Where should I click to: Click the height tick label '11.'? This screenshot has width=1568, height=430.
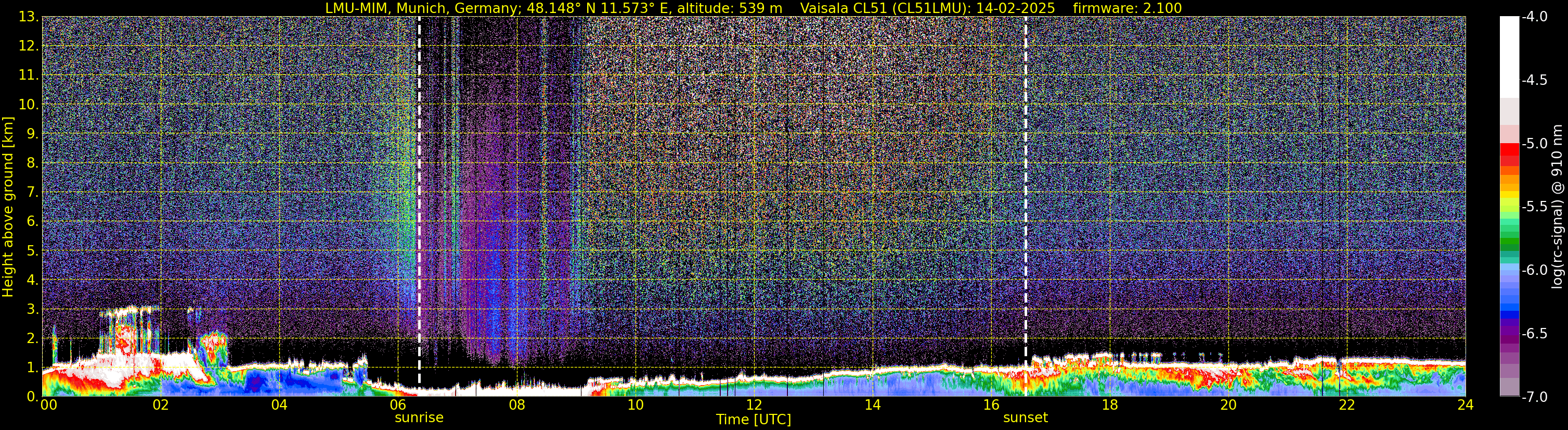coord(28,75)
